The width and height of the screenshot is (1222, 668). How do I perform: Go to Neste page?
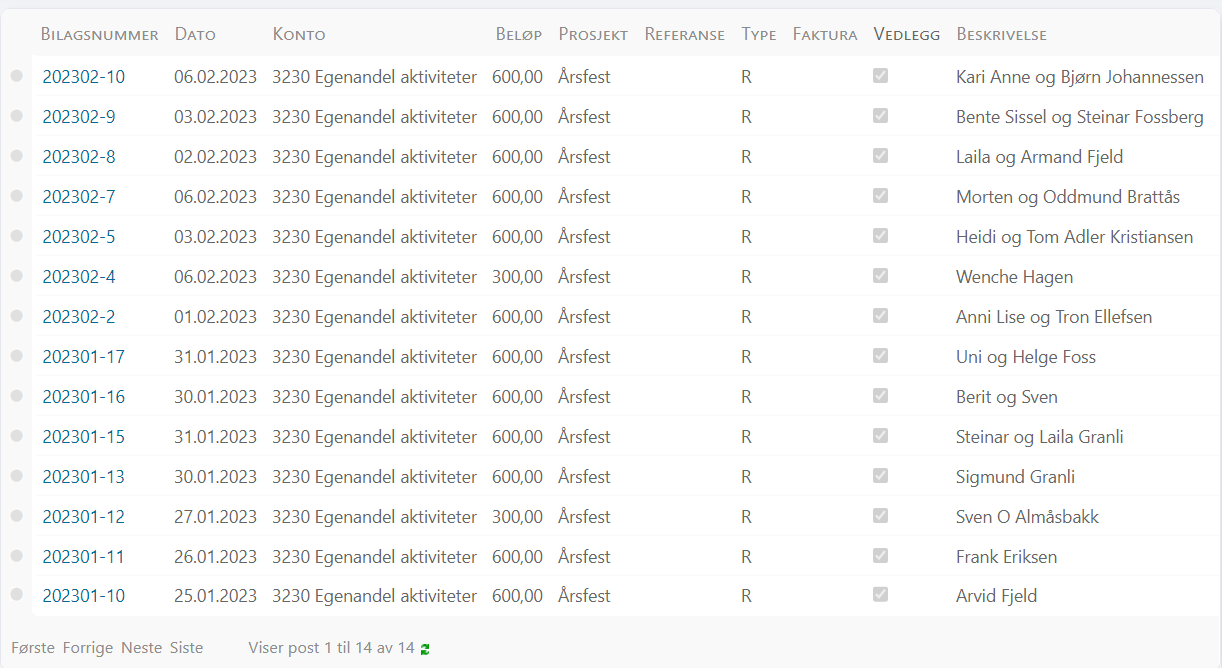pyautogui.click(x=141, y=648)
